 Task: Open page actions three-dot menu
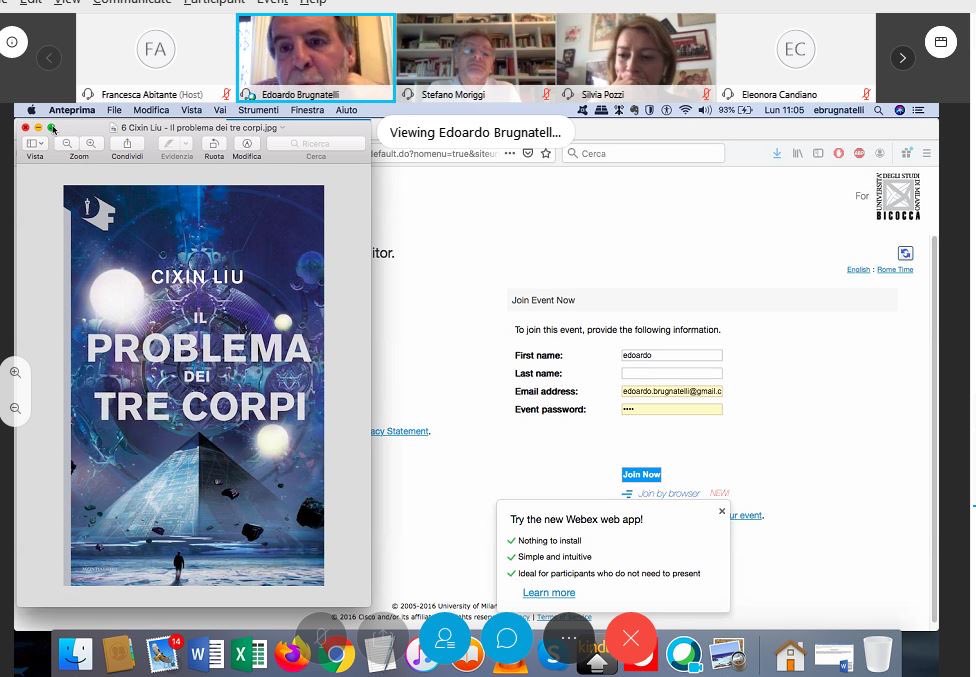point(510,153)
